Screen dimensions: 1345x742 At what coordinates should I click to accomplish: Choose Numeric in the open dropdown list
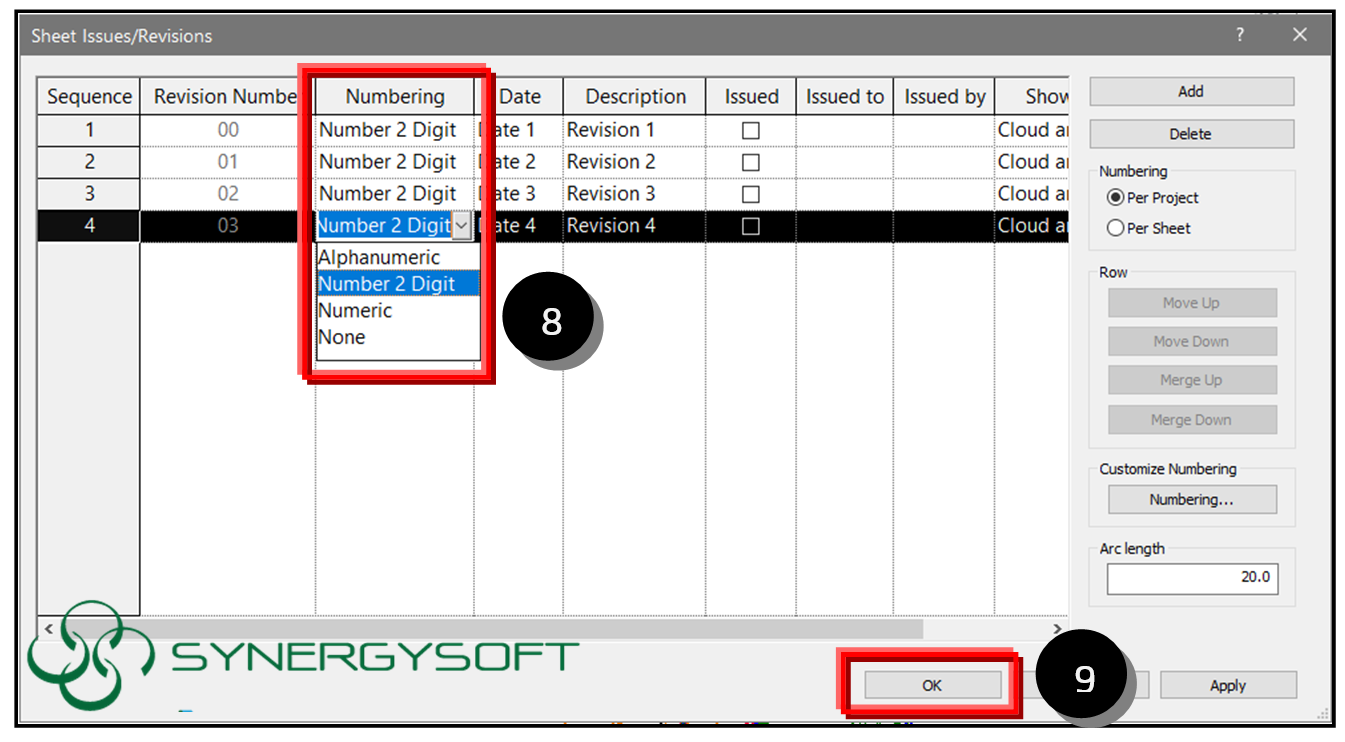[x=355, y=310]
